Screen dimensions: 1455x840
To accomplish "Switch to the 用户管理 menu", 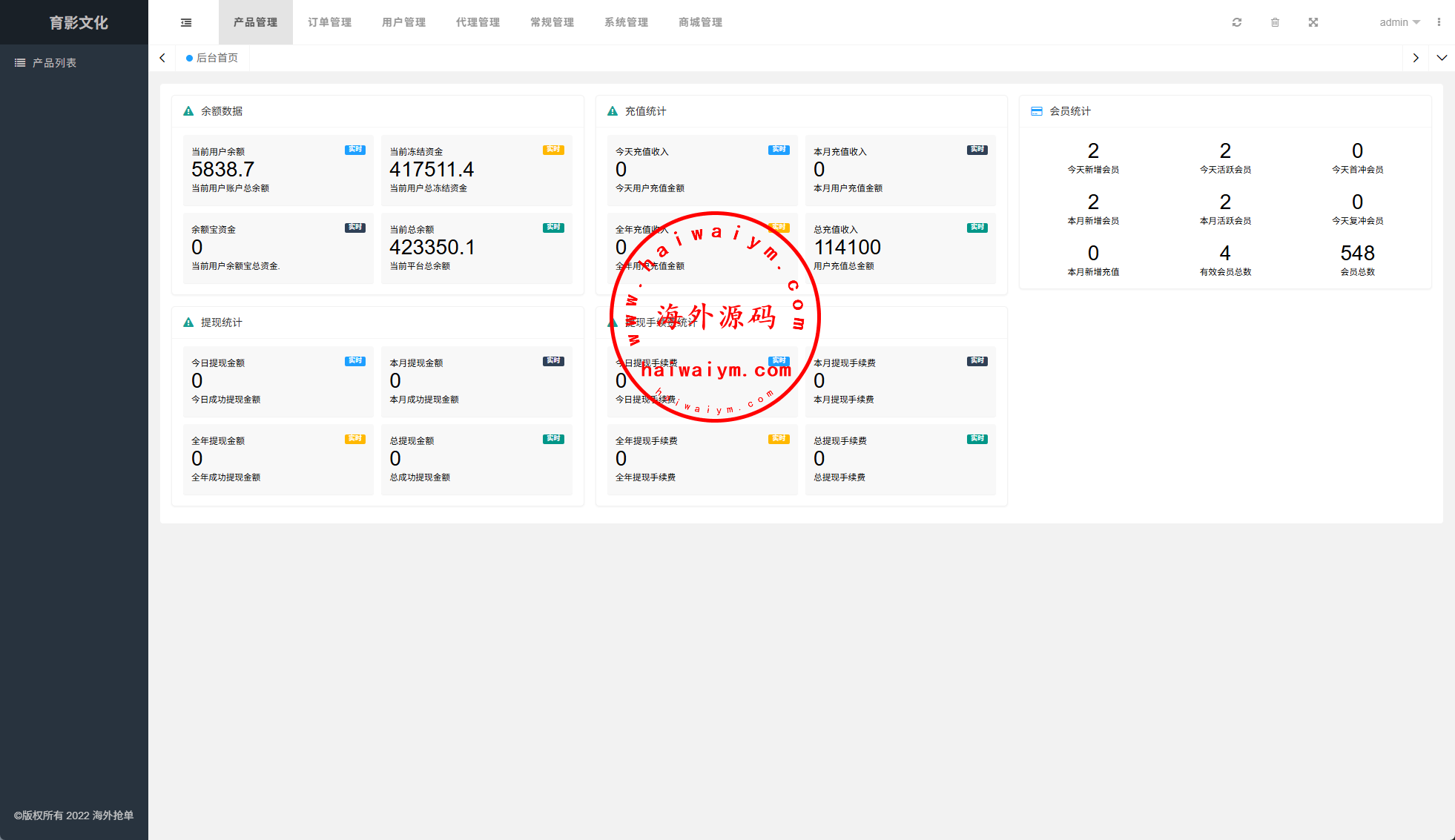I will click(404, 22).
